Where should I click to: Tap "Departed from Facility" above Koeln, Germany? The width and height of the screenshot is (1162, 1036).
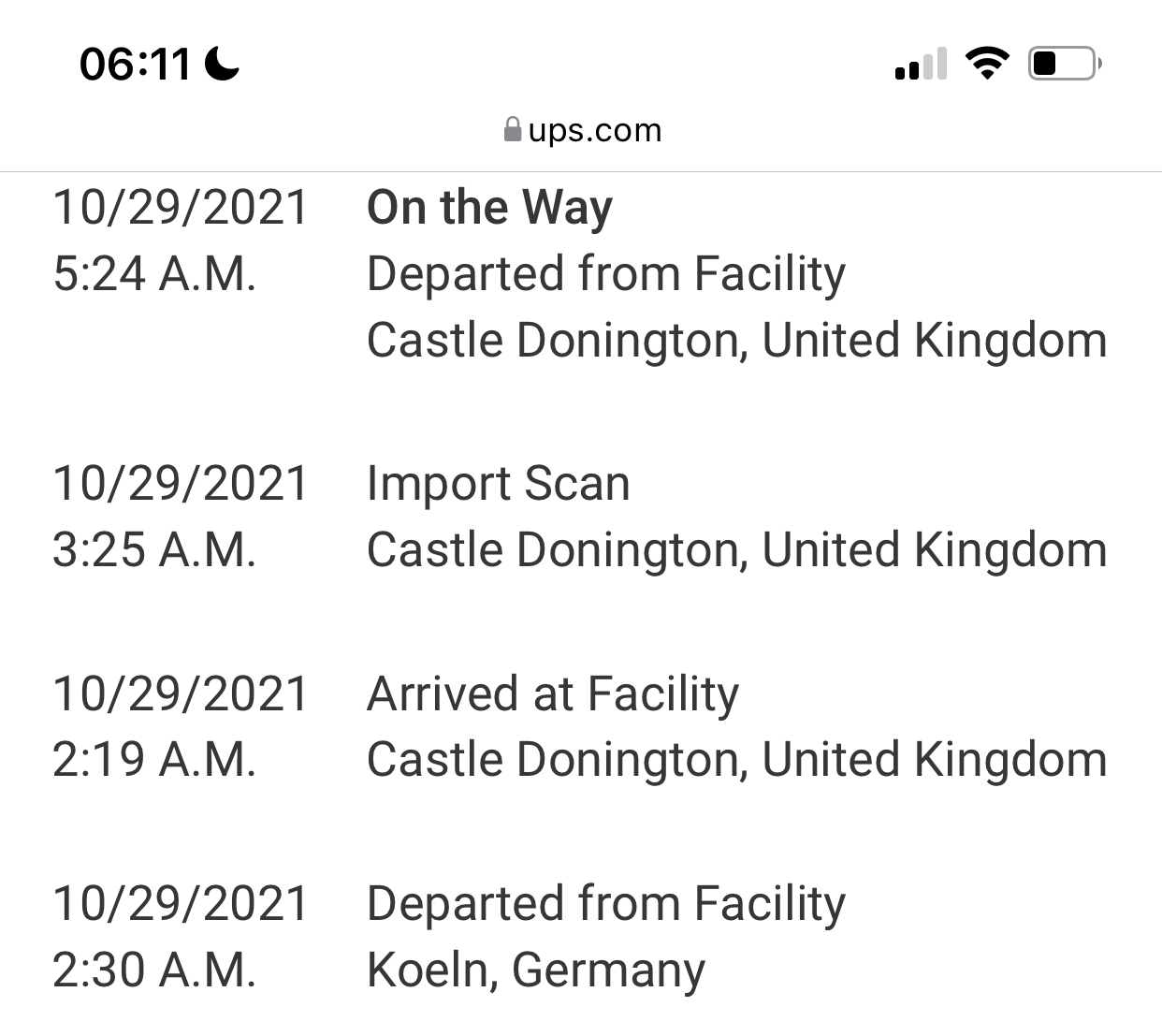point(605,904)
